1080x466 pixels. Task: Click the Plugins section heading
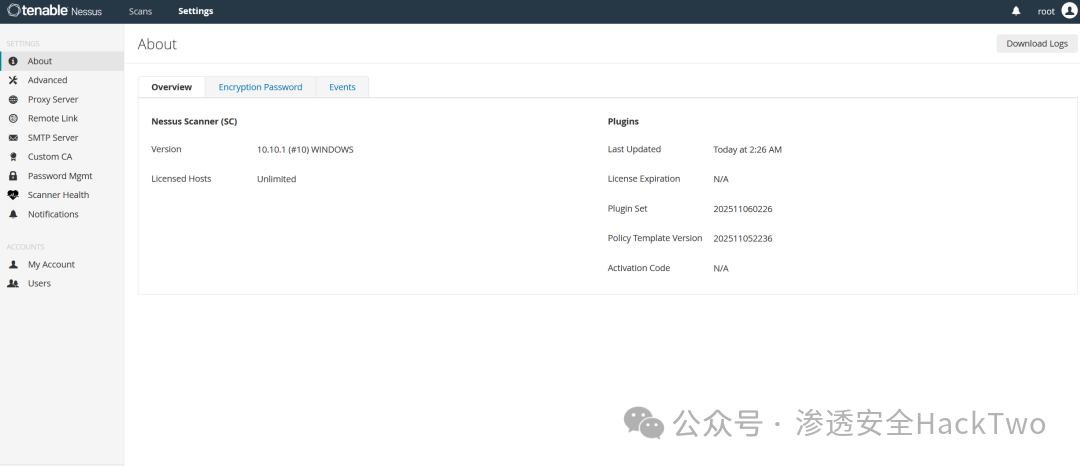tap(623, 122)
